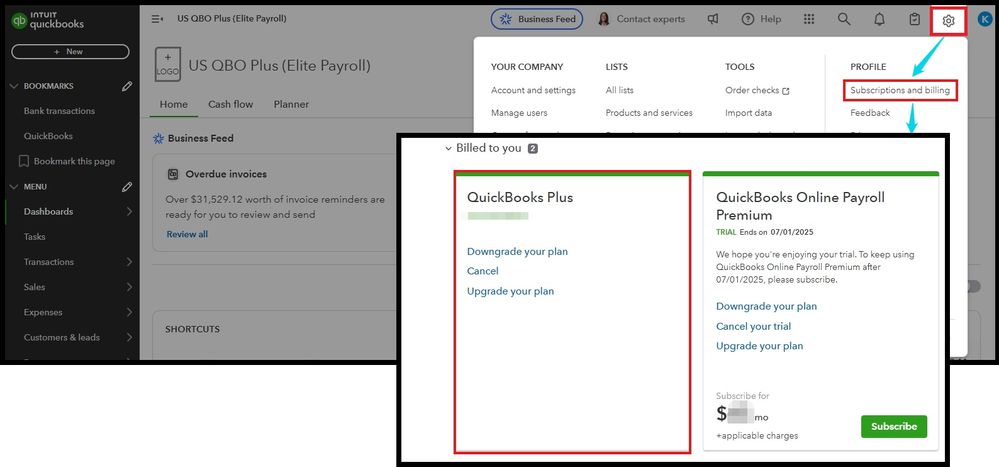Screen dimensions: 999x467
Task: Open the apps grid icon
Action: [809, 19]
